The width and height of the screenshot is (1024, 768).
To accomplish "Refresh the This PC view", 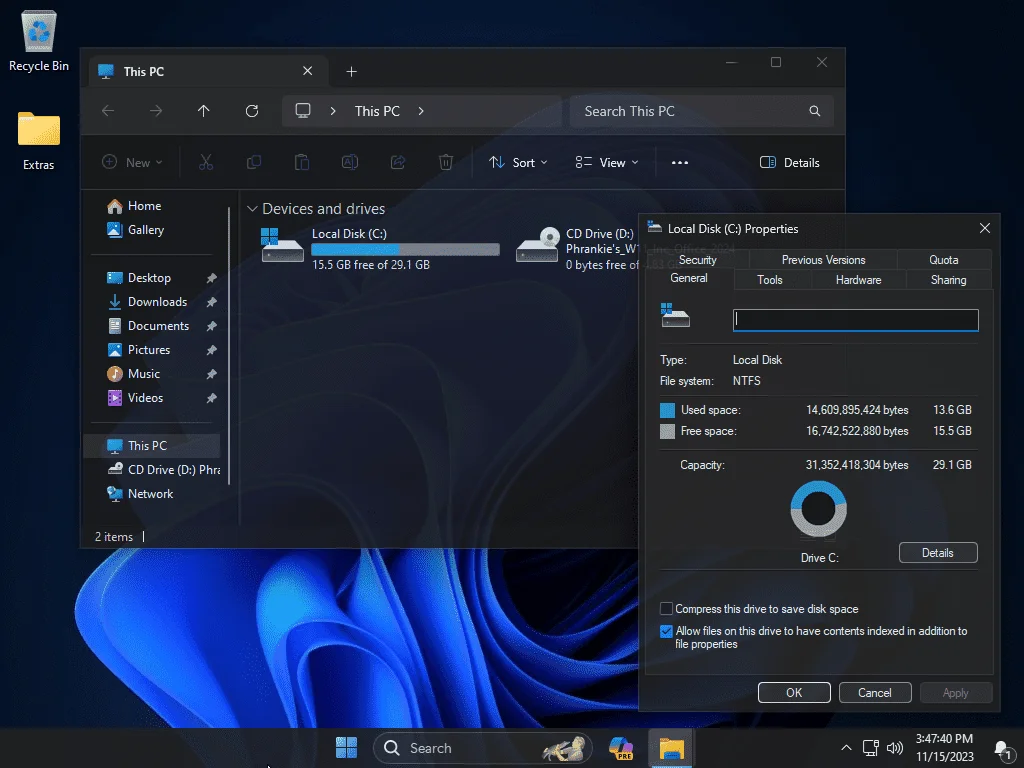I will pyautogui.click(x=252, y=111).
